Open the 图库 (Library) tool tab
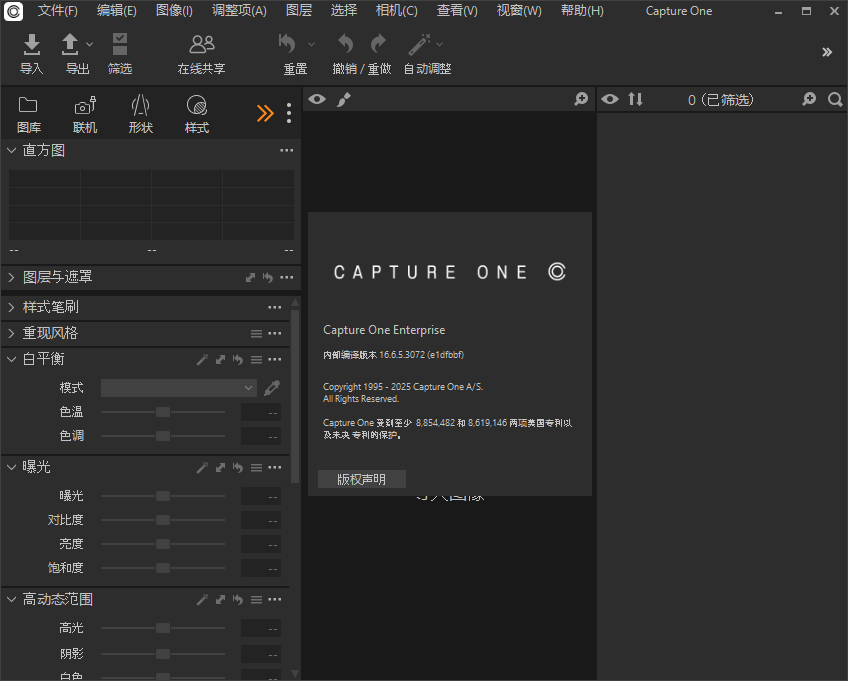The width and height of the screenshot is (848, 681). [28, 112]
